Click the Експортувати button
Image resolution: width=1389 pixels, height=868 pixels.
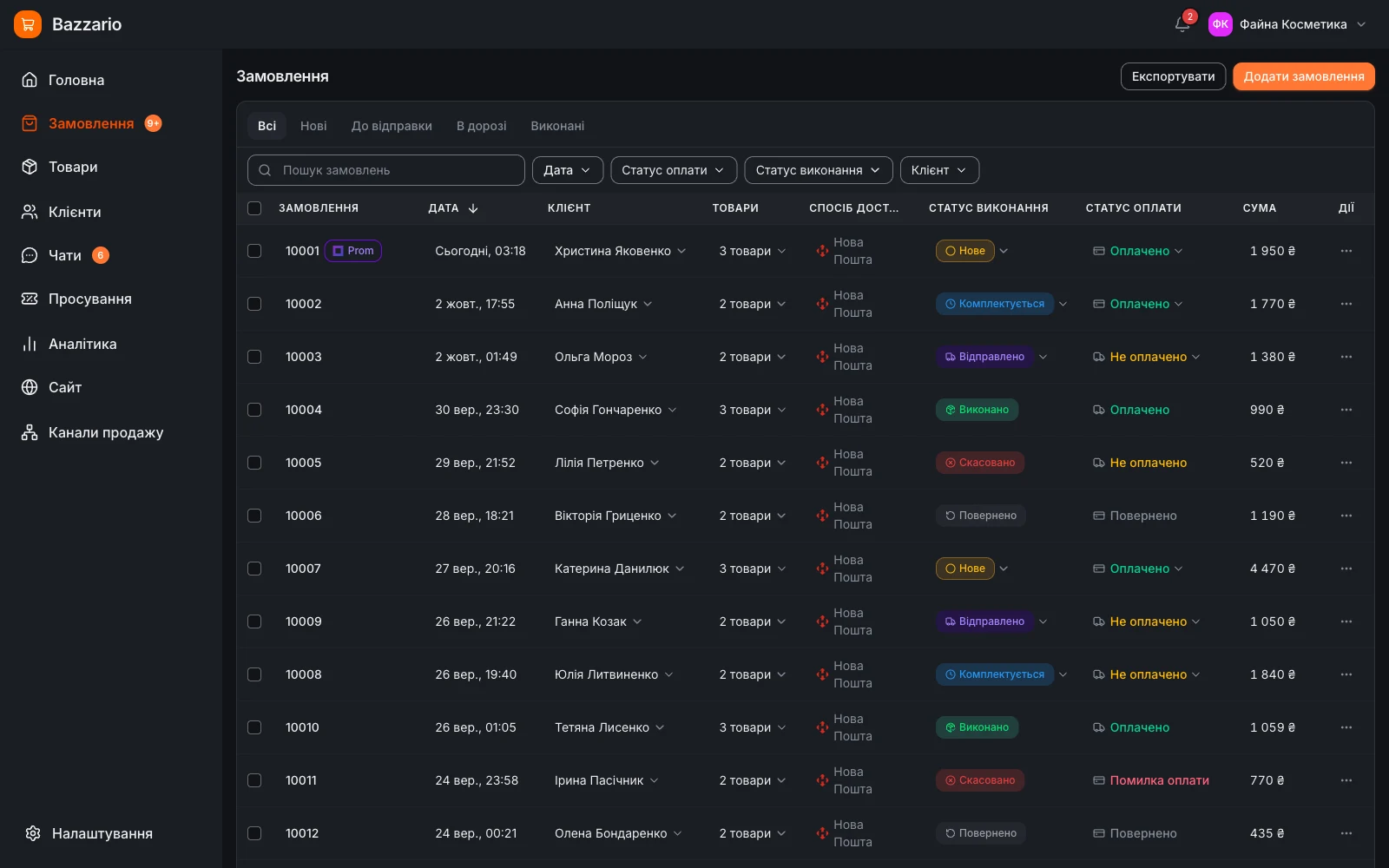1174,76
